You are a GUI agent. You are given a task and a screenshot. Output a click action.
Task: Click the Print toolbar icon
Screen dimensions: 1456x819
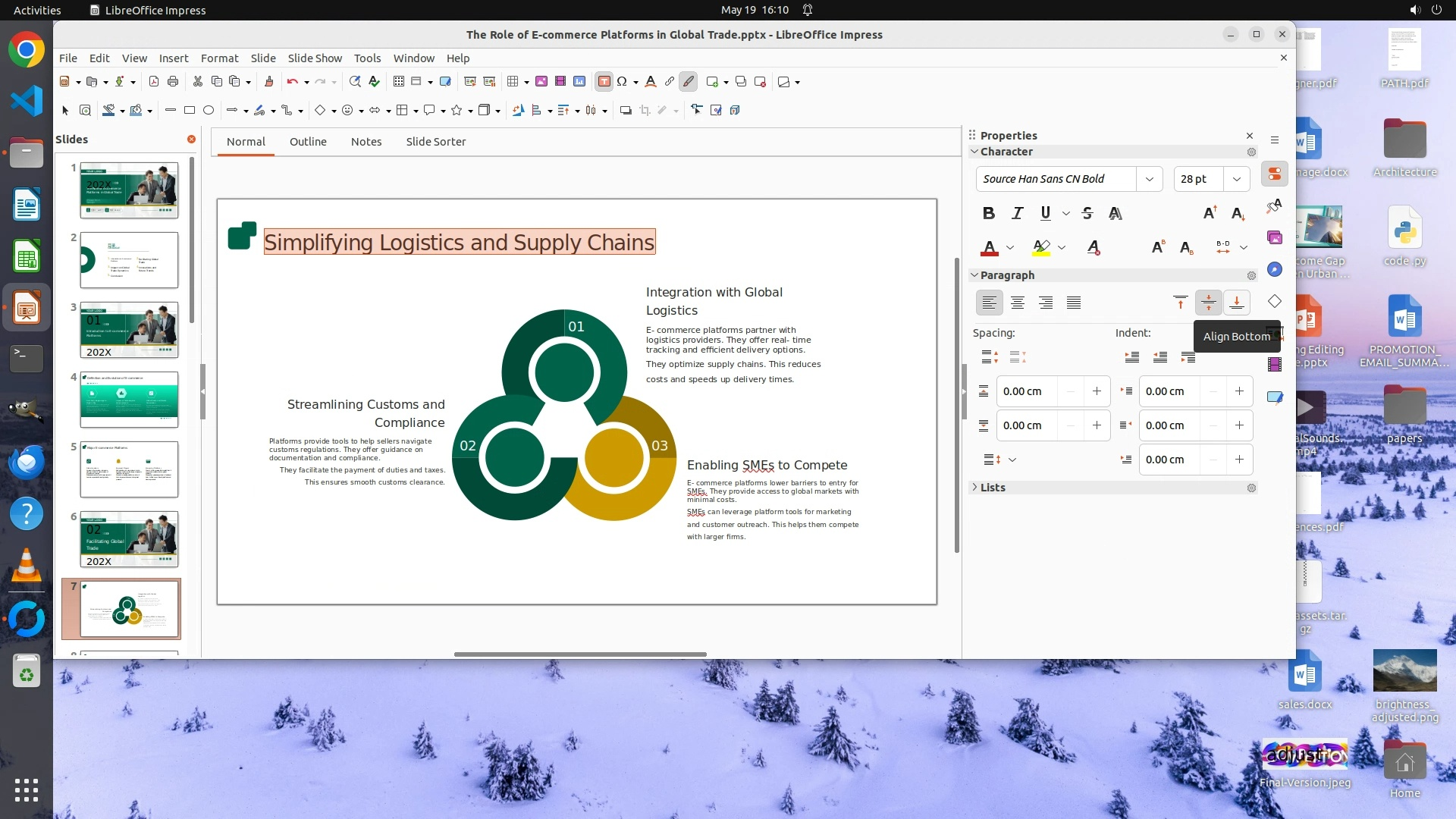pos(173,81)
